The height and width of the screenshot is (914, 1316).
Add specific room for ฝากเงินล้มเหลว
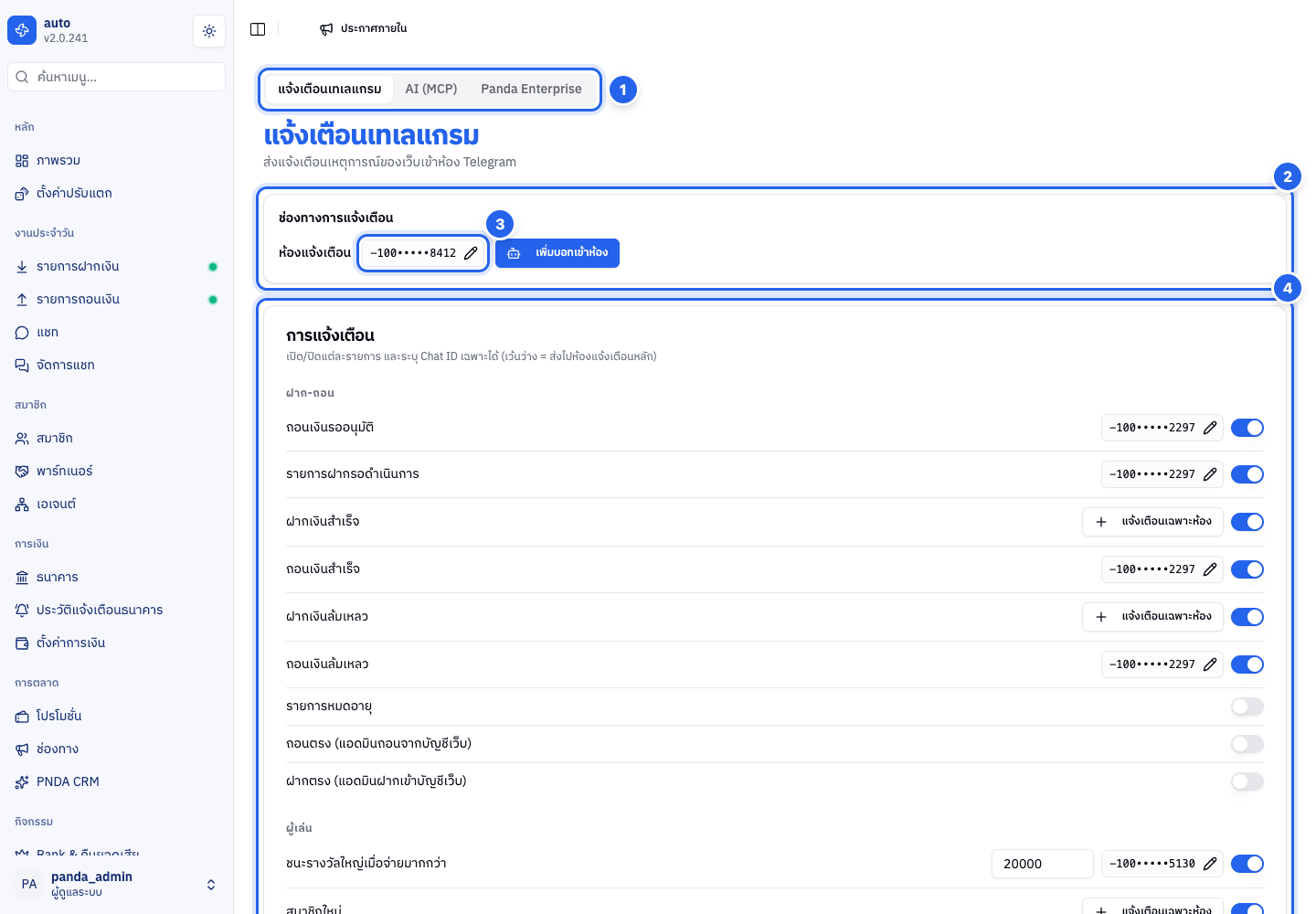[x=1152, y=617]
